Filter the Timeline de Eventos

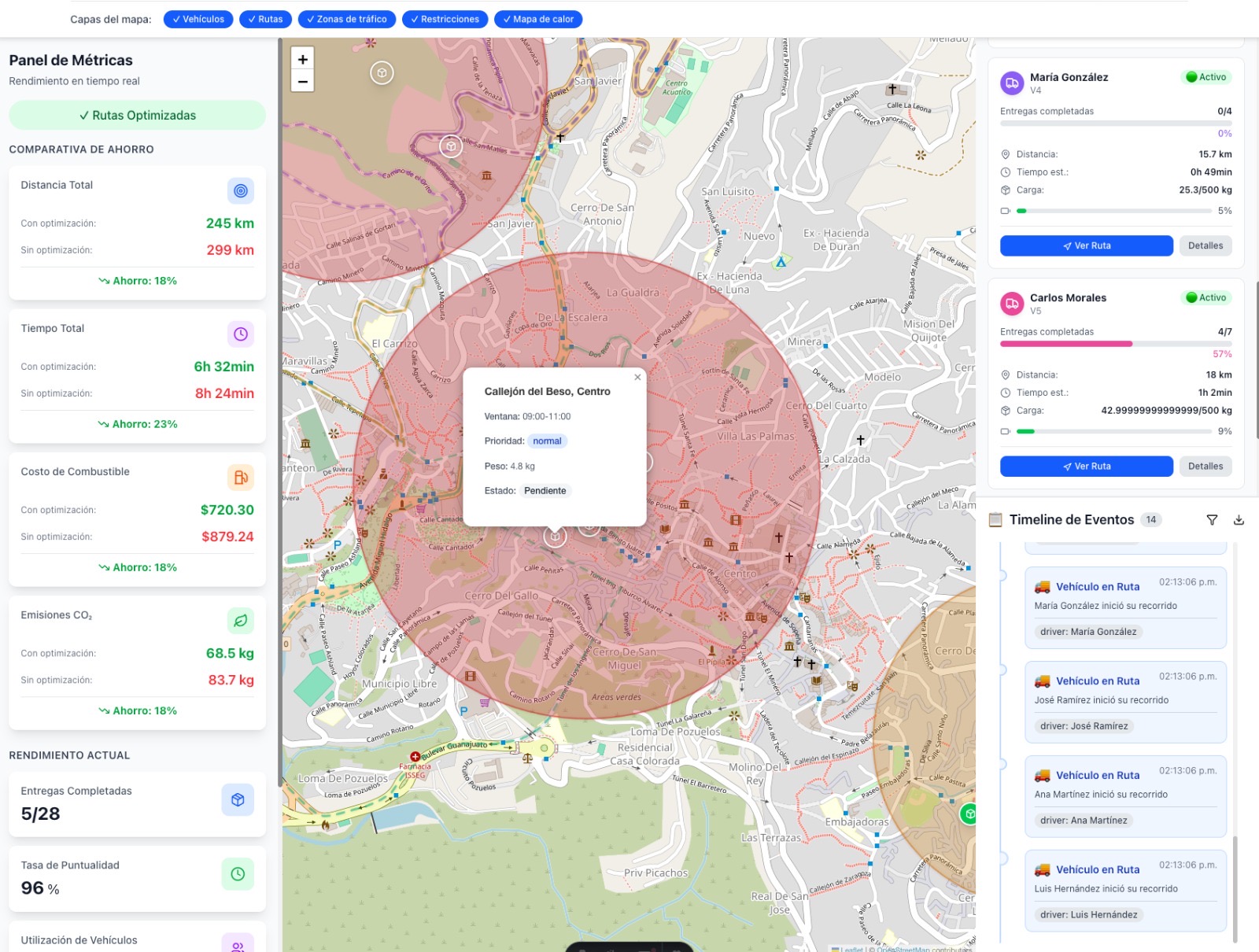1212,520
